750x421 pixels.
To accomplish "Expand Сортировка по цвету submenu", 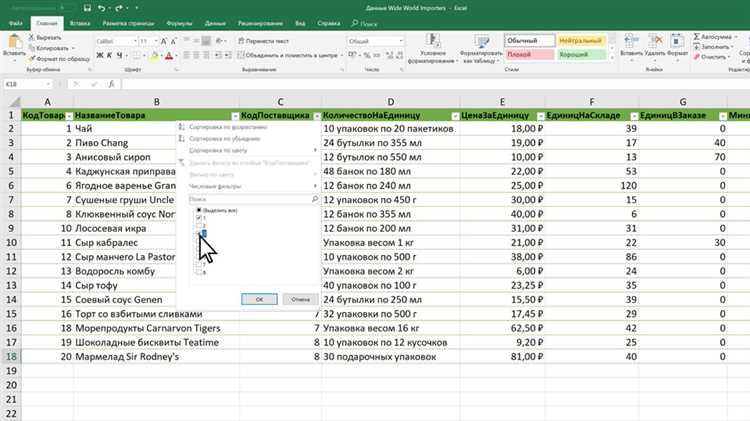I will (x=247, y=150).
